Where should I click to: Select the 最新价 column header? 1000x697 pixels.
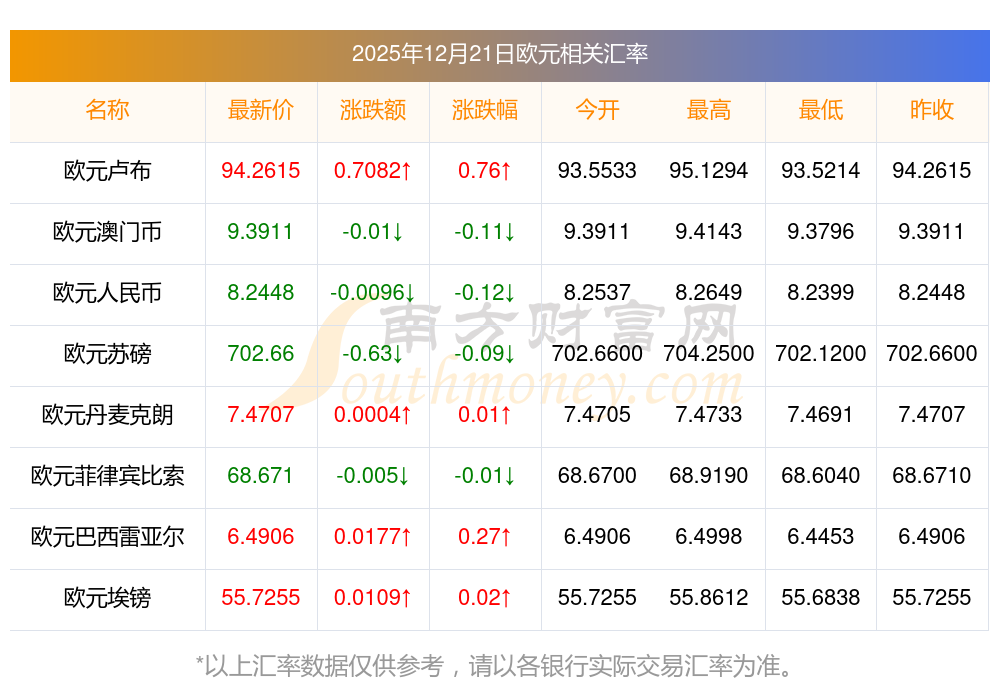[261, 110]
